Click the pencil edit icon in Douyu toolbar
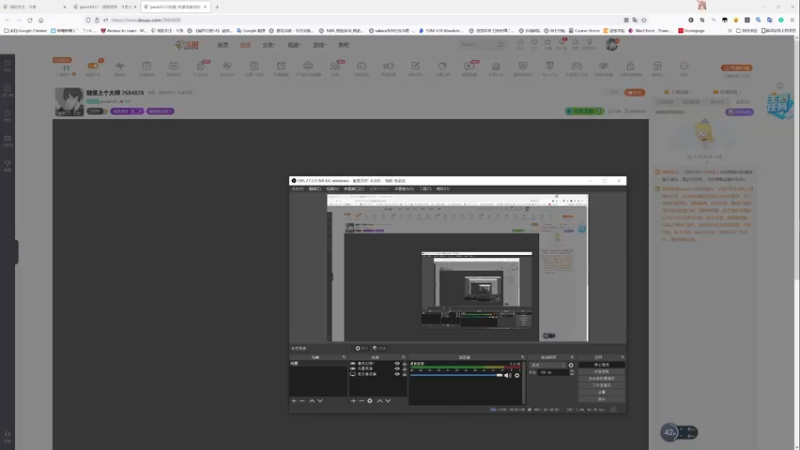The width and height of the screenshot is (800, 450). 415,66
